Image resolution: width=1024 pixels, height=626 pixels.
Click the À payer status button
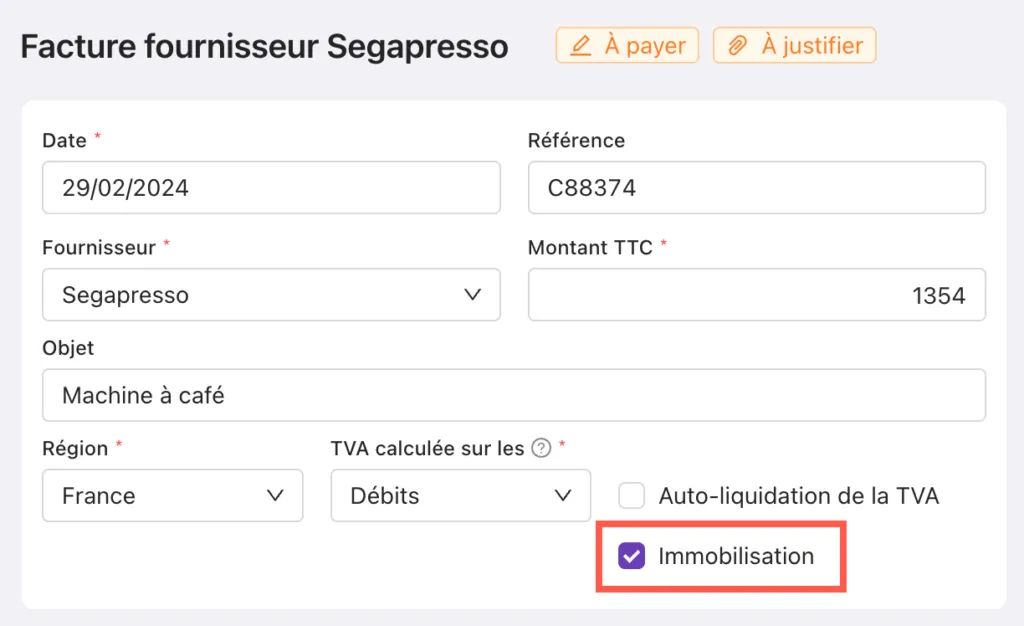click(x=627, y=45)
